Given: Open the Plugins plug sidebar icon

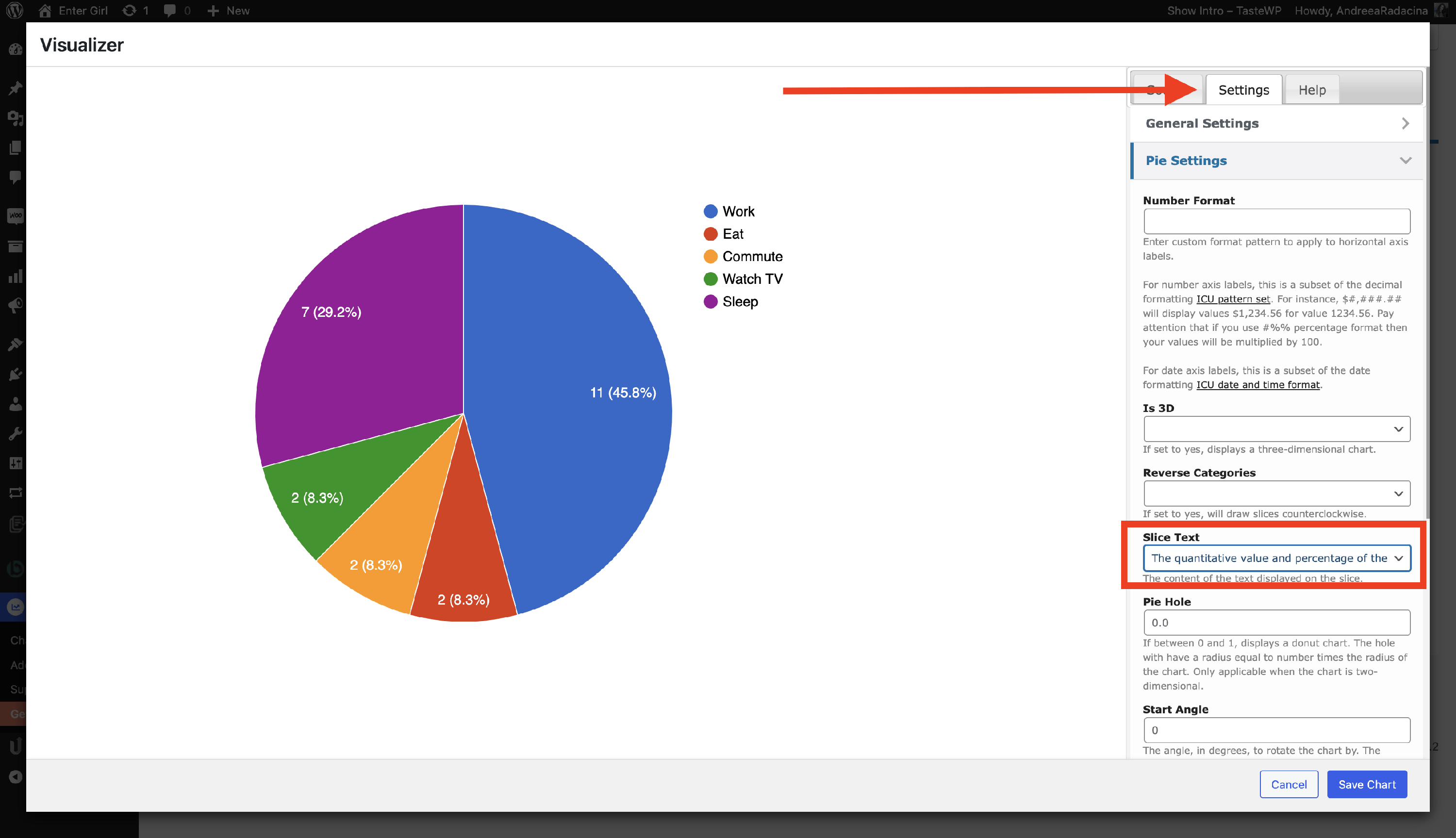Looking at the screenshot, I should 16,375.
